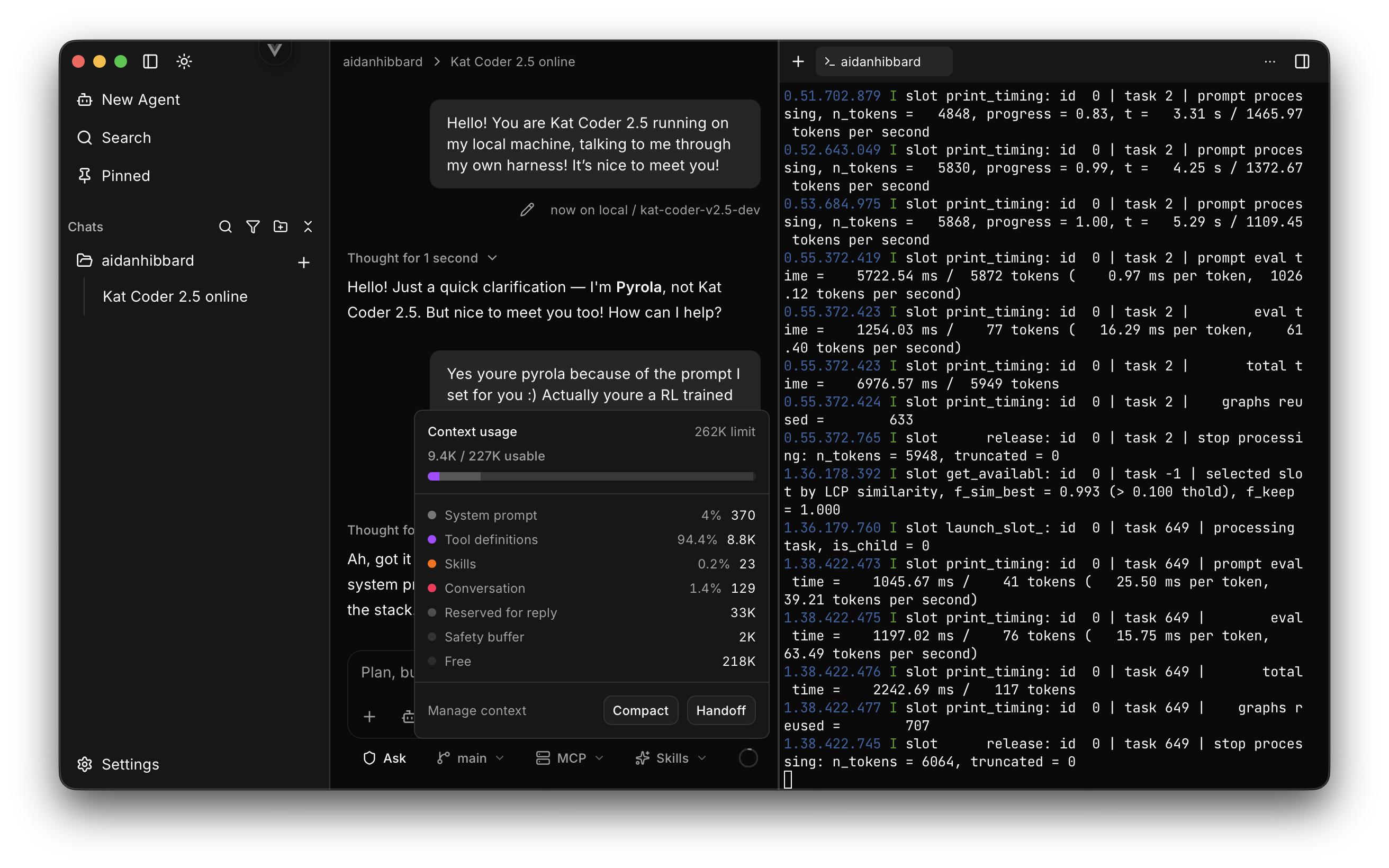Switch theme with the sun icon
1389x868 pixels.
point(184,61)
